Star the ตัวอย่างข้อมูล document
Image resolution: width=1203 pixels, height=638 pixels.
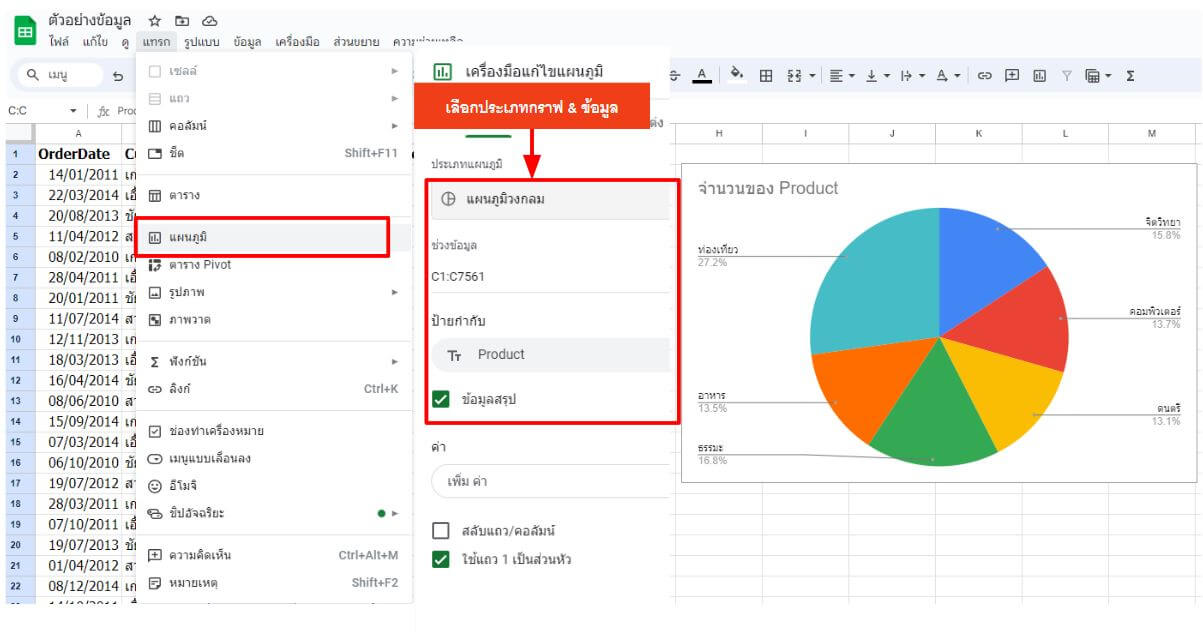coord(155,20)
